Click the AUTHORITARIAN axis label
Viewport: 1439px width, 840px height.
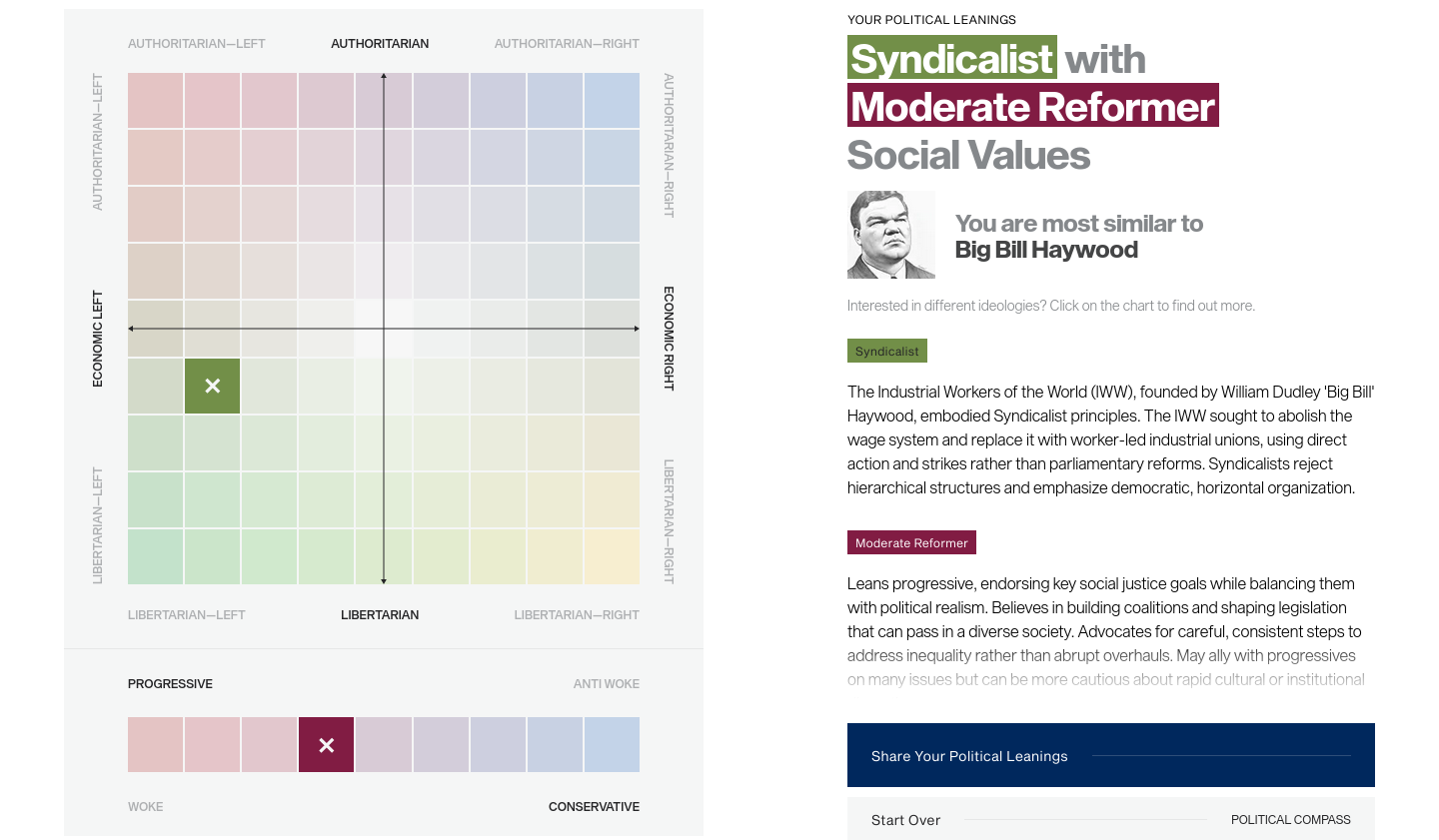coord(380,44)
